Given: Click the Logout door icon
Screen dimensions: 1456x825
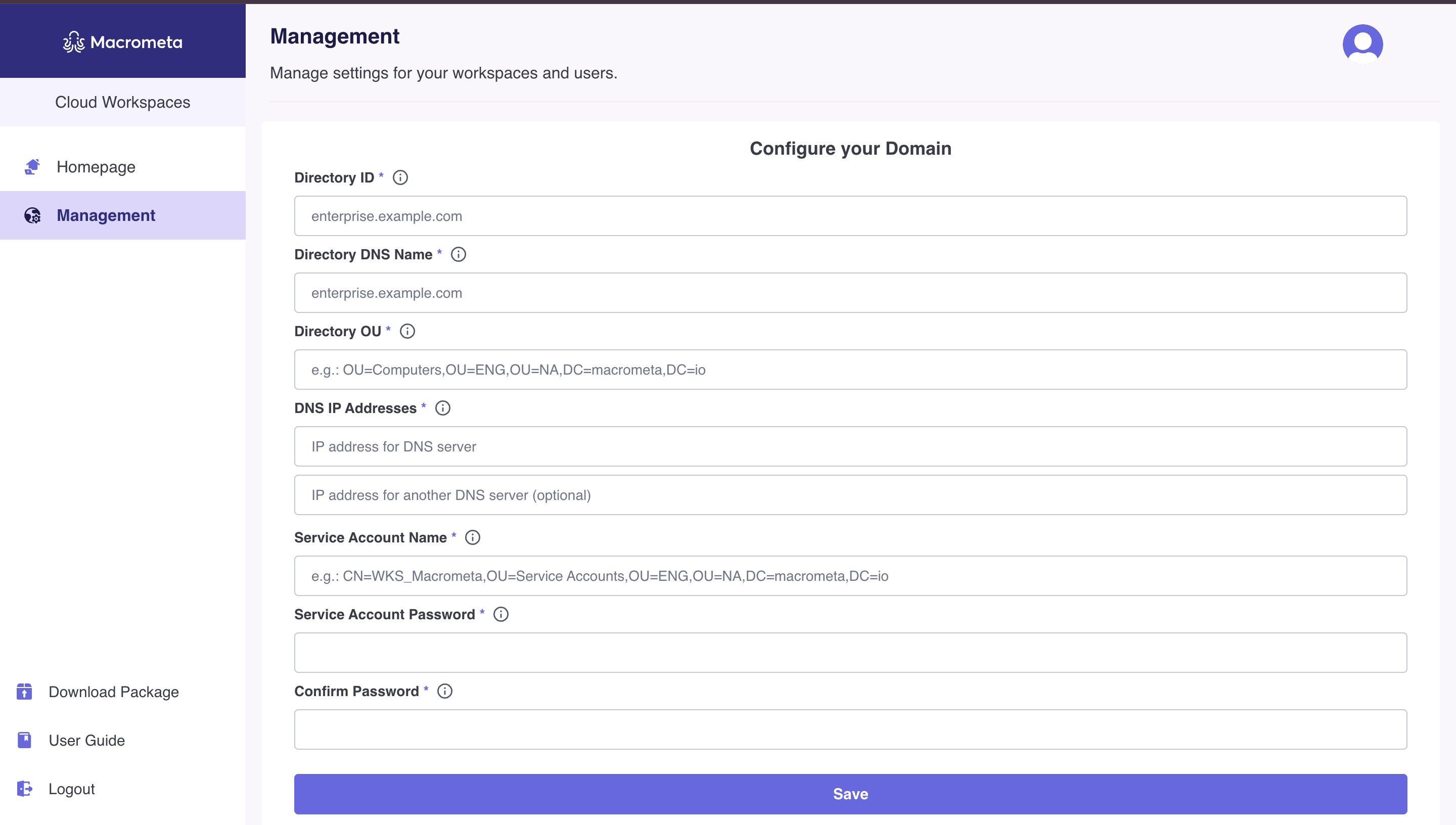Looking at the screenshot, I should point(24,789).
